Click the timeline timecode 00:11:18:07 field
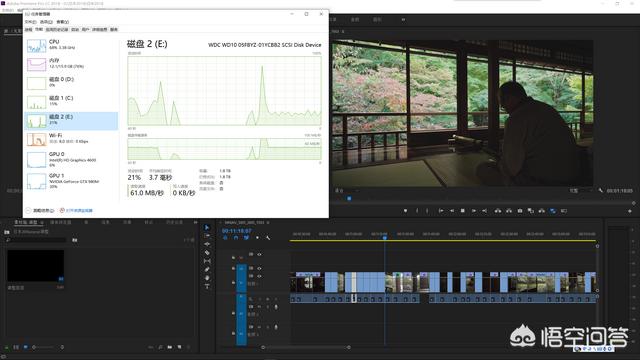The width and height of the screenshot is (640, 360). (237, 231)
